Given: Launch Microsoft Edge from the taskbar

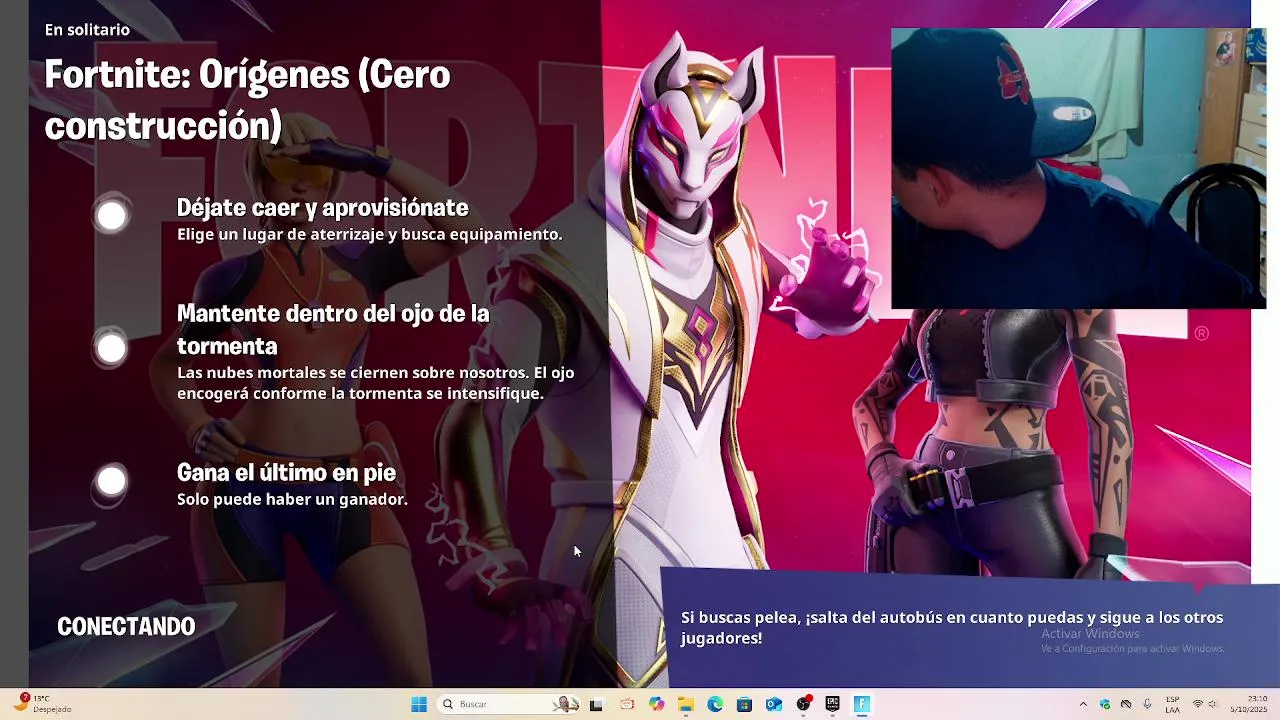Looking at the screenshot, I should 715,704.
